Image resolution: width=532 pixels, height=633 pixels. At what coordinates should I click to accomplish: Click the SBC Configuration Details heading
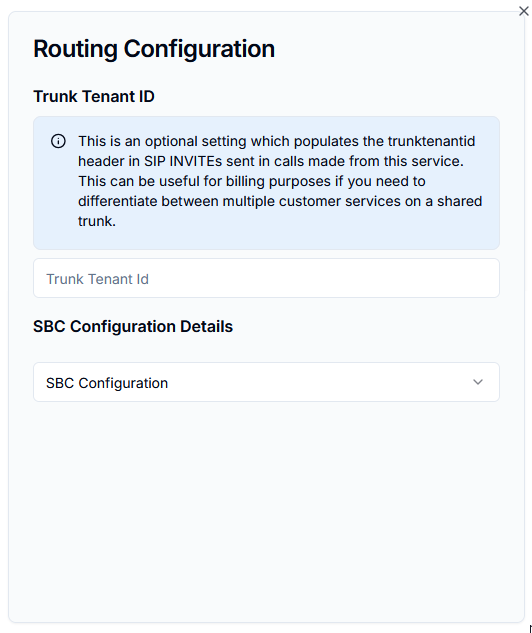coord(133,327)
